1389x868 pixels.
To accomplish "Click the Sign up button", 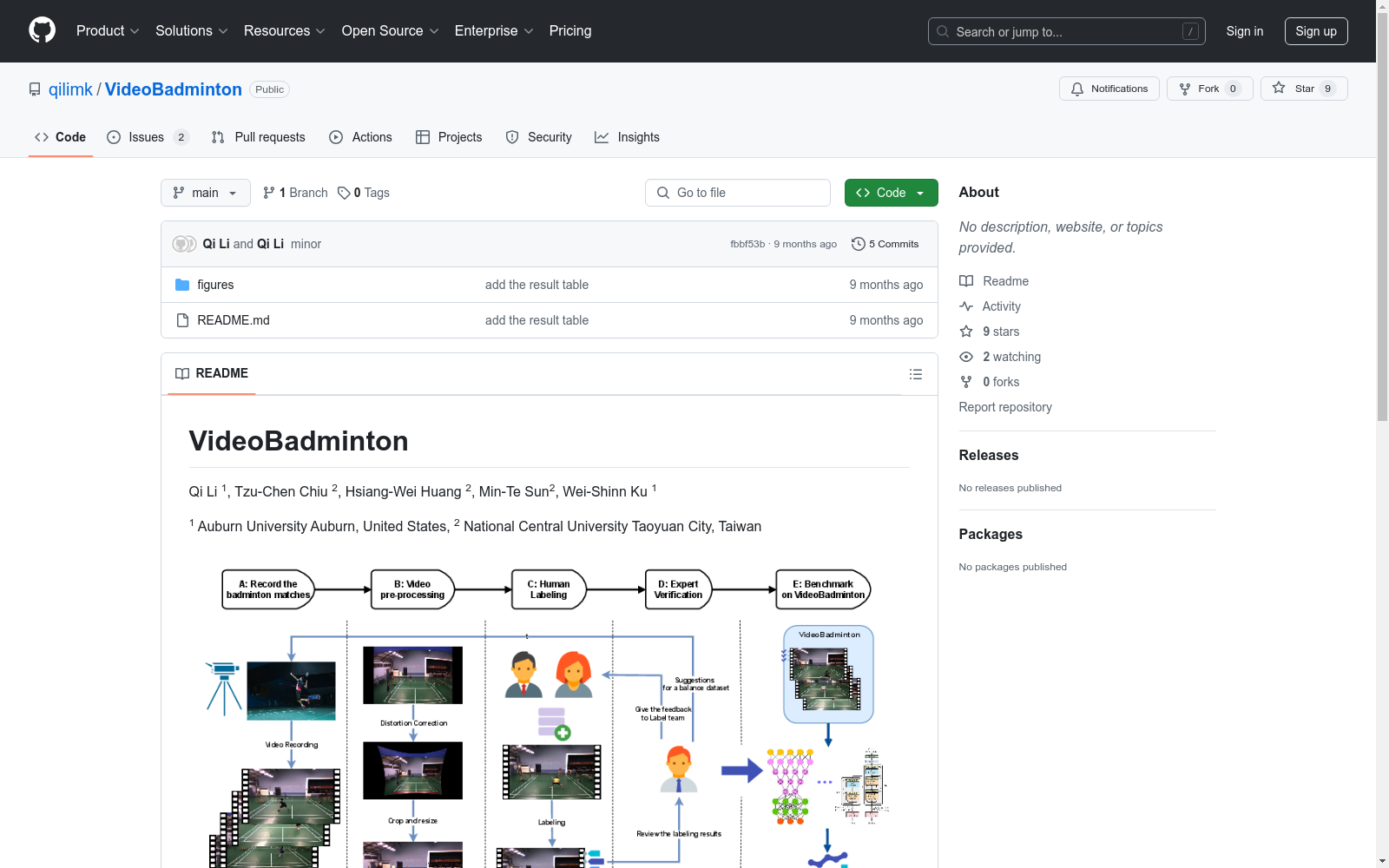I will 1316,31.
